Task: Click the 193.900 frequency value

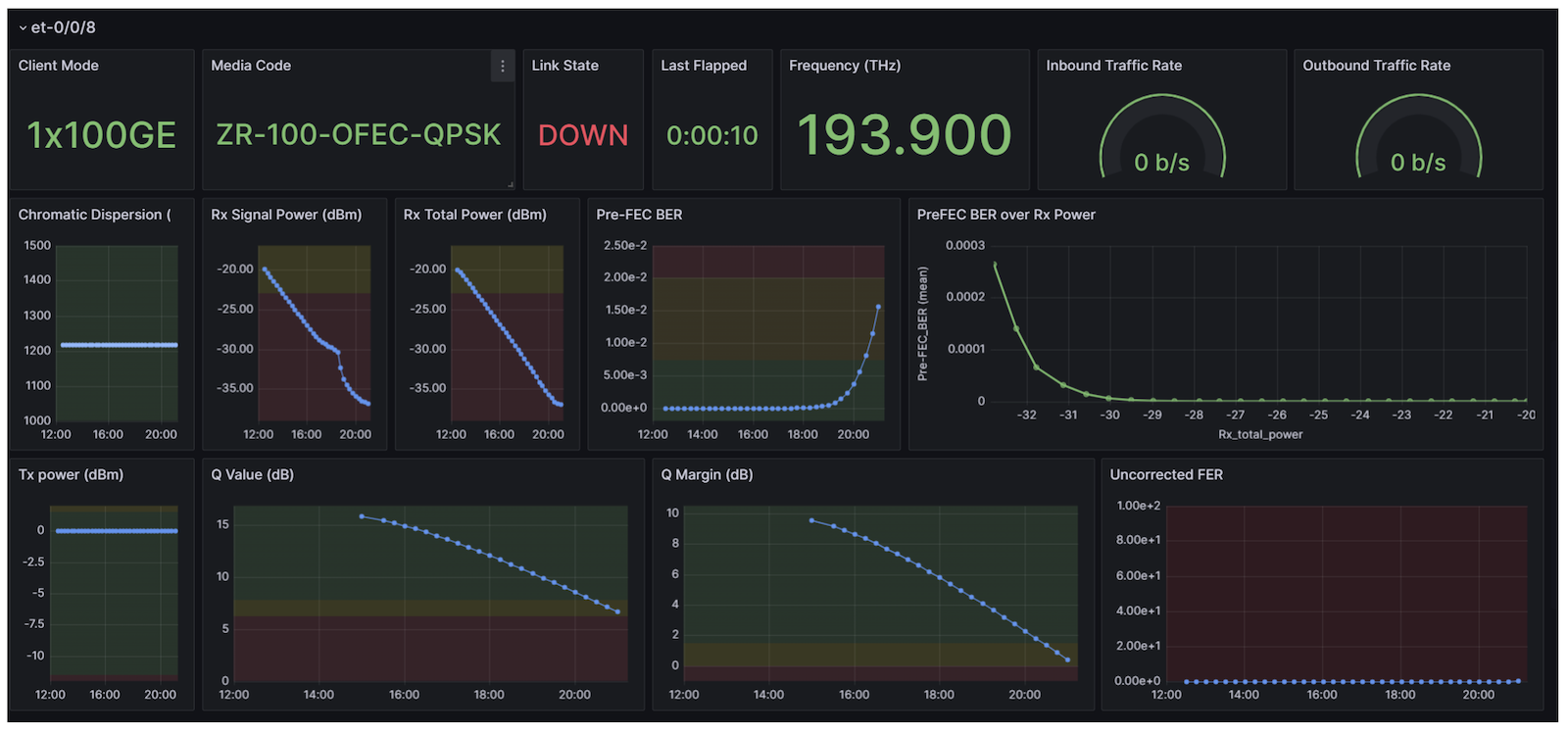Action: (x=905, y=134)
